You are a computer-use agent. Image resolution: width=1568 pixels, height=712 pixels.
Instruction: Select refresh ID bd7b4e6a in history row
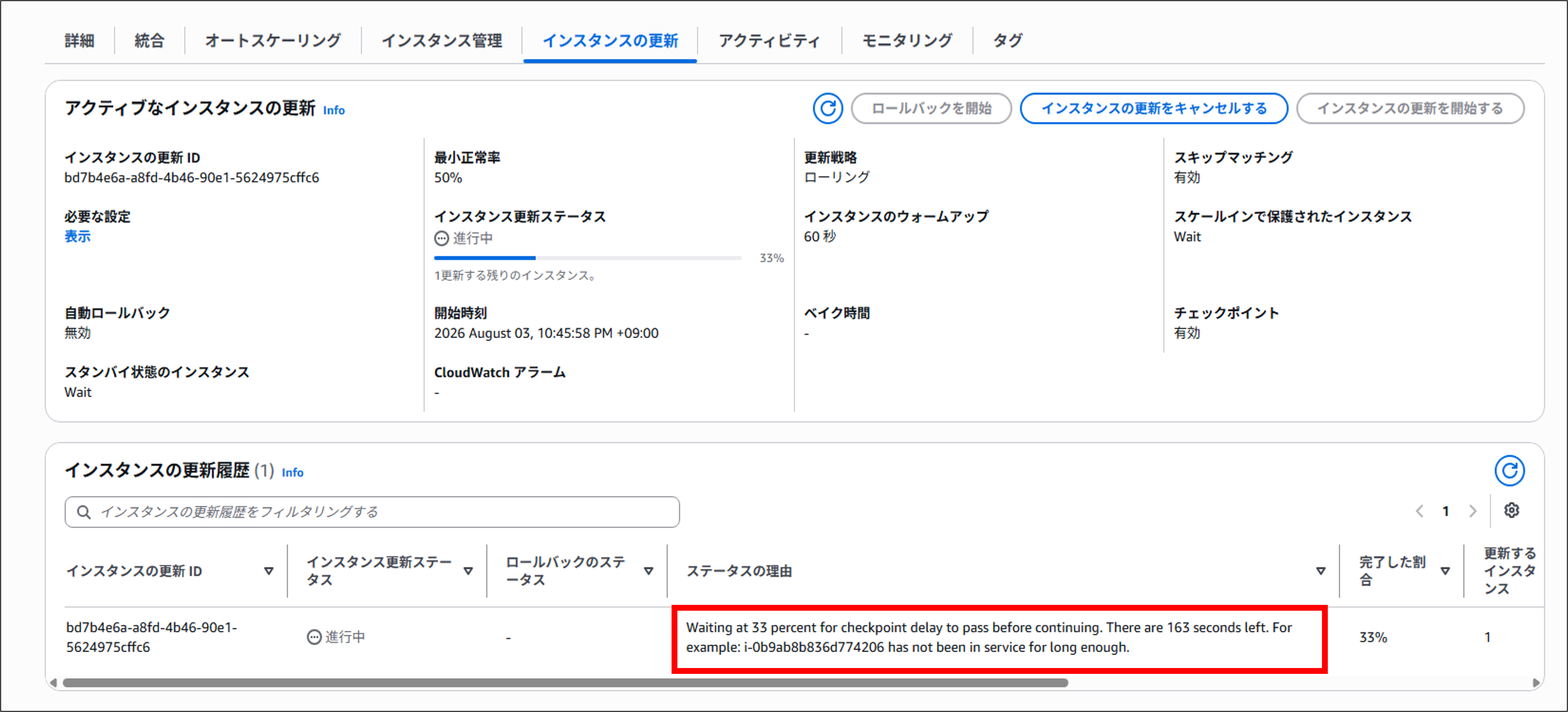[152, 637]
